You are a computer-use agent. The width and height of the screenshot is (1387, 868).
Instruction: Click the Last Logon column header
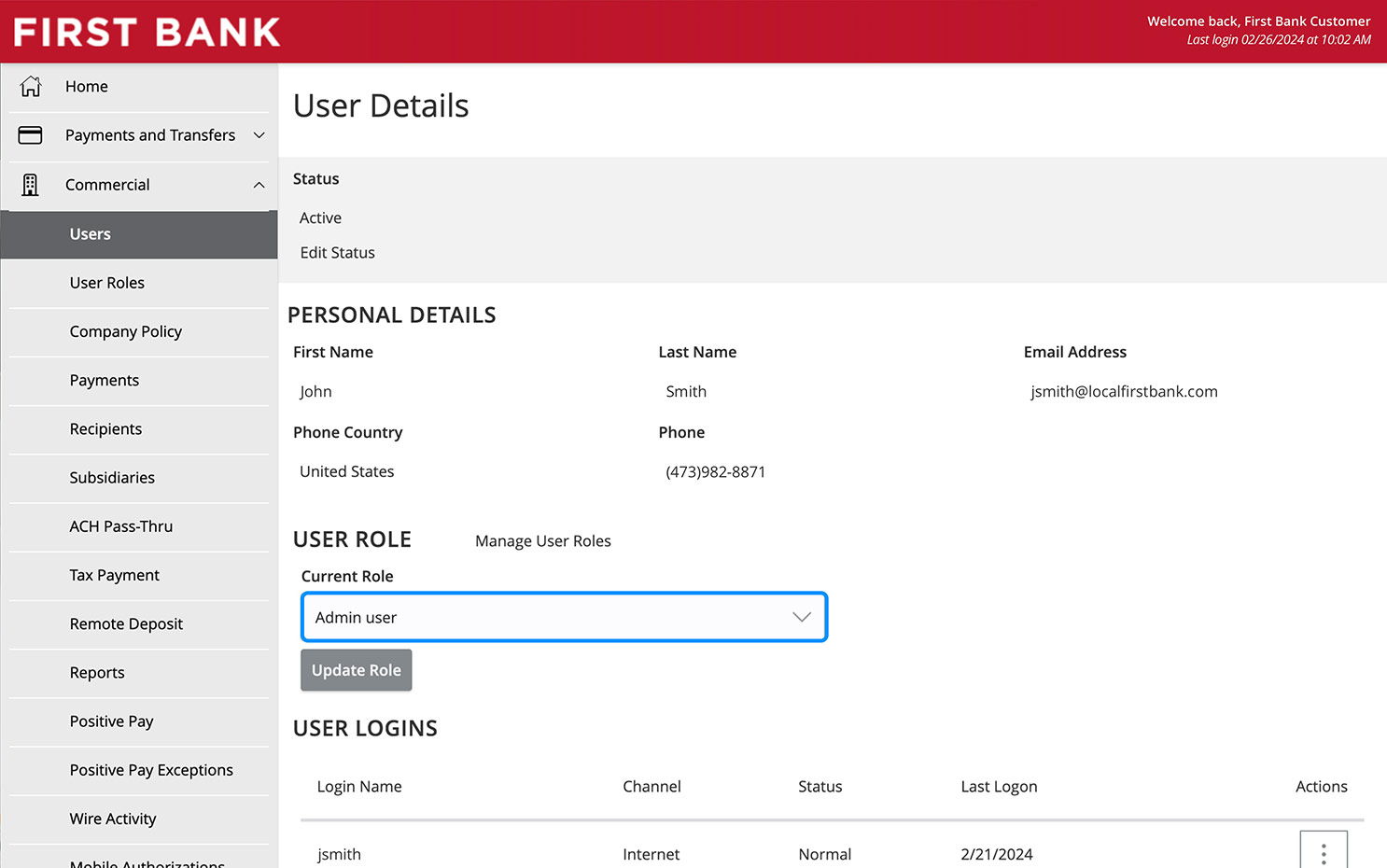point(999,787)
